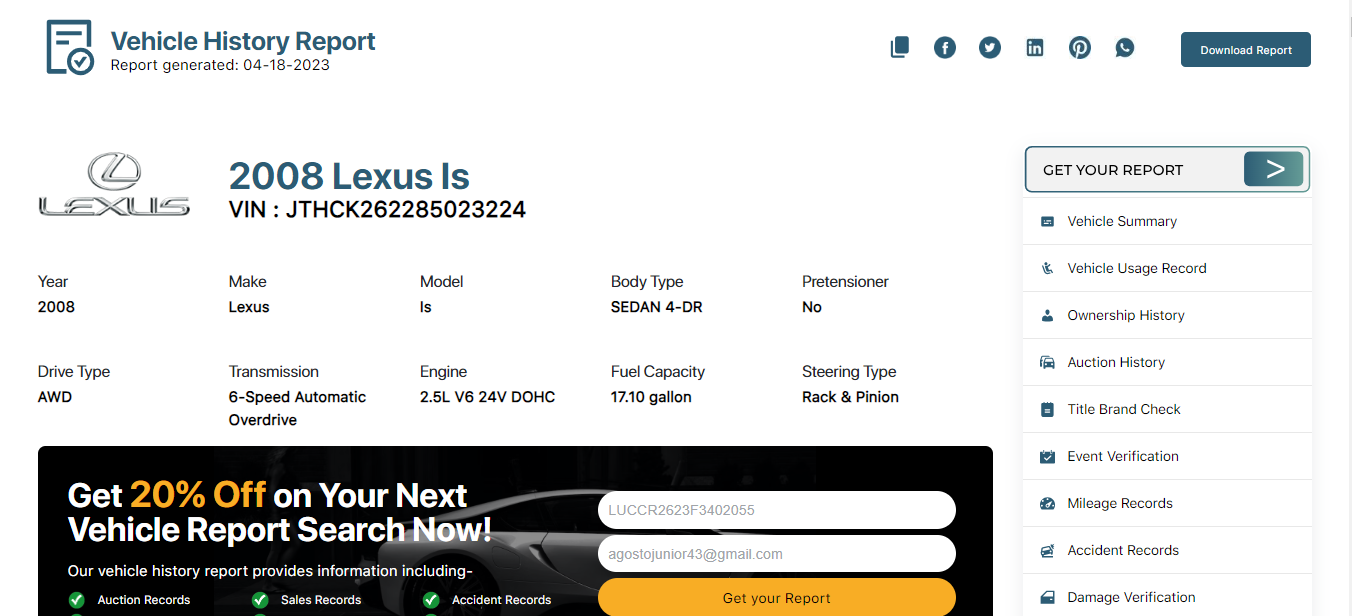The width and height of the screenshot is (1352, 616).
Task: Click the green check beside Auction Records
Action: point(76,600)
